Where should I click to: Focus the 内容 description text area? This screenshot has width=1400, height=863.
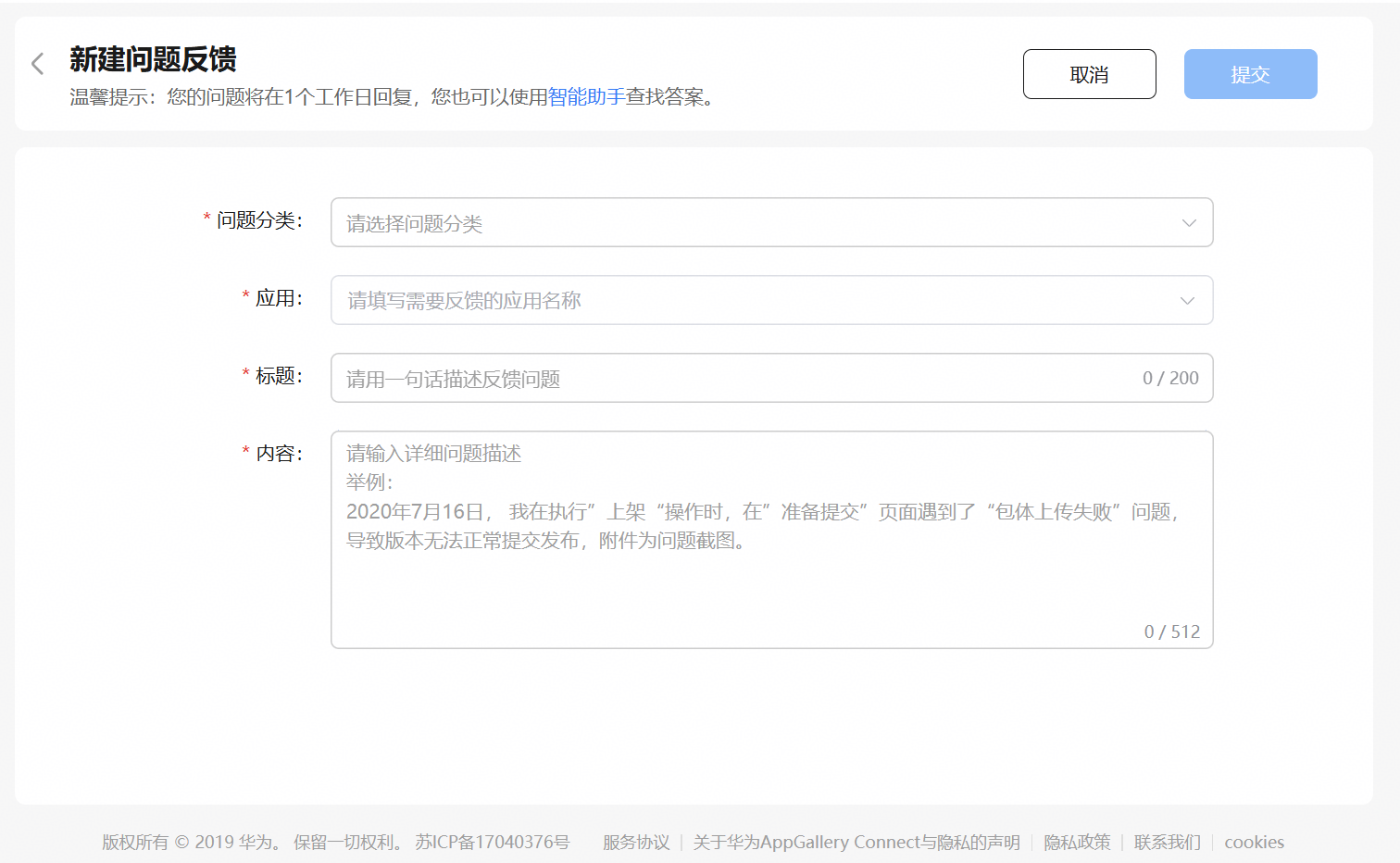(x=771, y=540)
